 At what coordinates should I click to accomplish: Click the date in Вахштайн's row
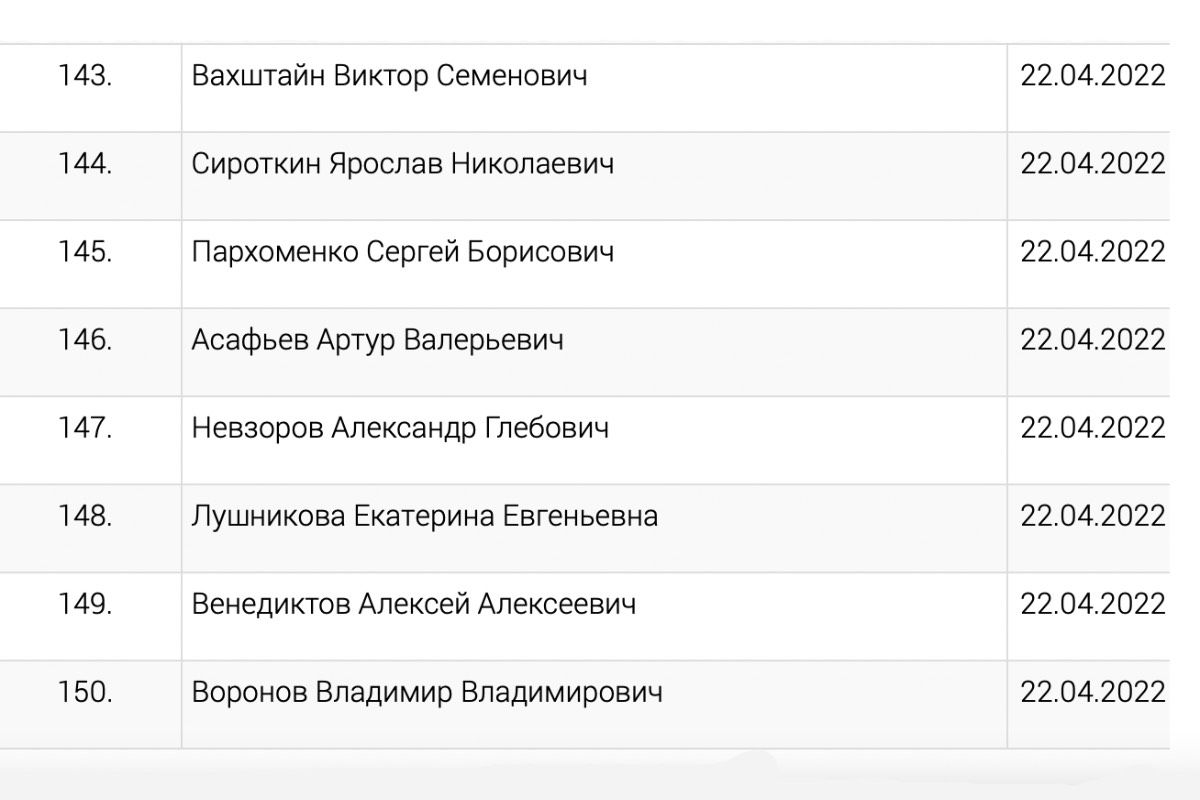[1092, 76]
